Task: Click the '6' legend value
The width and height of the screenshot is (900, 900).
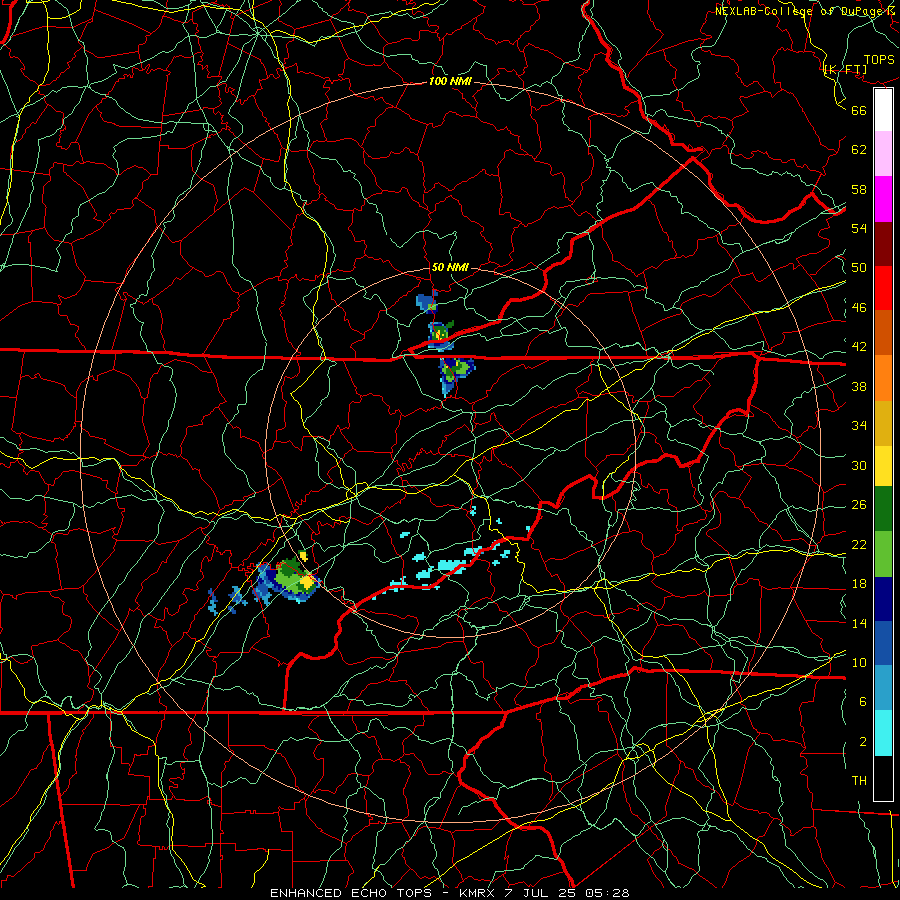Action: tap(863, 702)
